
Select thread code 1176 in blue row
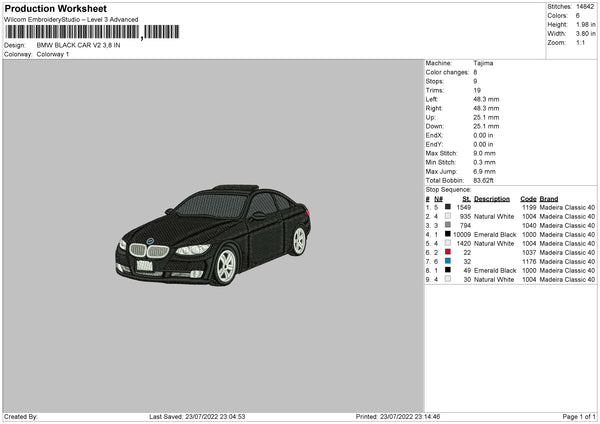529,261
